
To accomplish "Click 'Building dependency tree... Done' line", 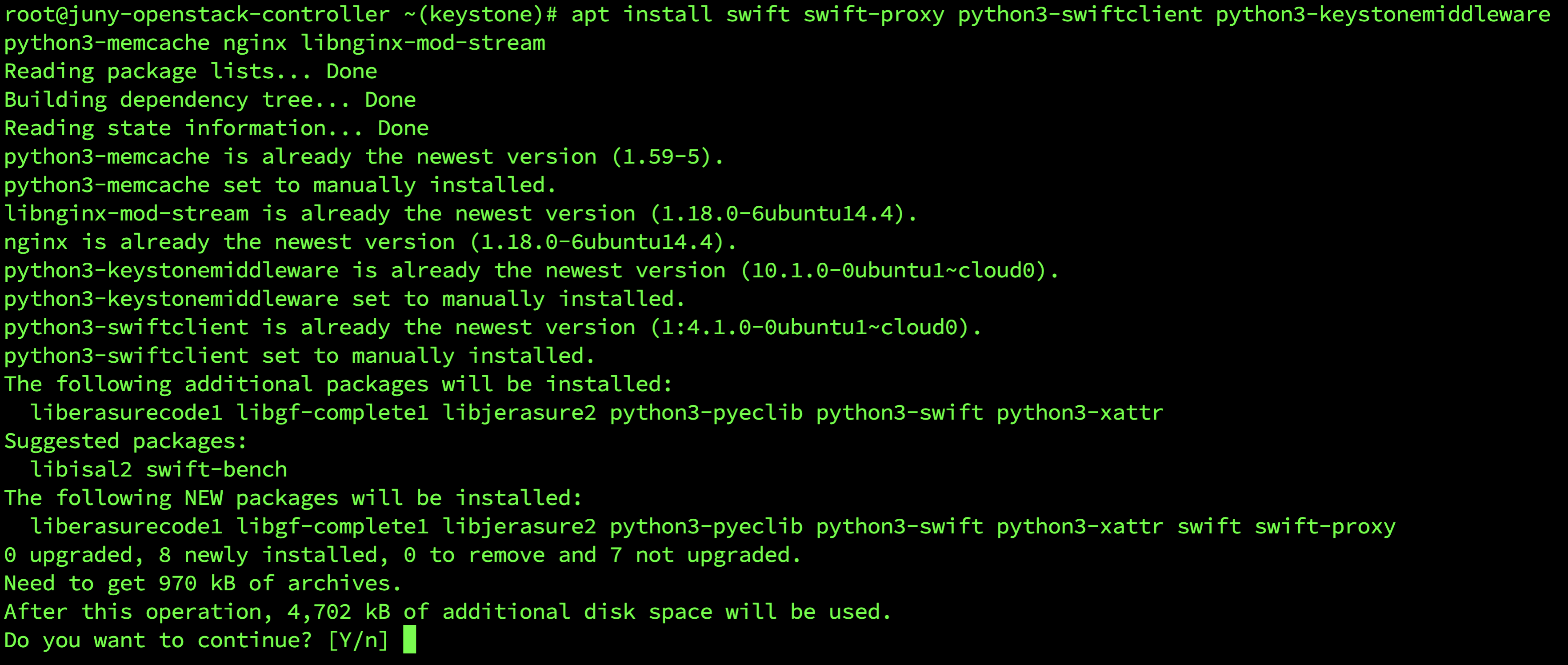I will click(x=210, y=100).
